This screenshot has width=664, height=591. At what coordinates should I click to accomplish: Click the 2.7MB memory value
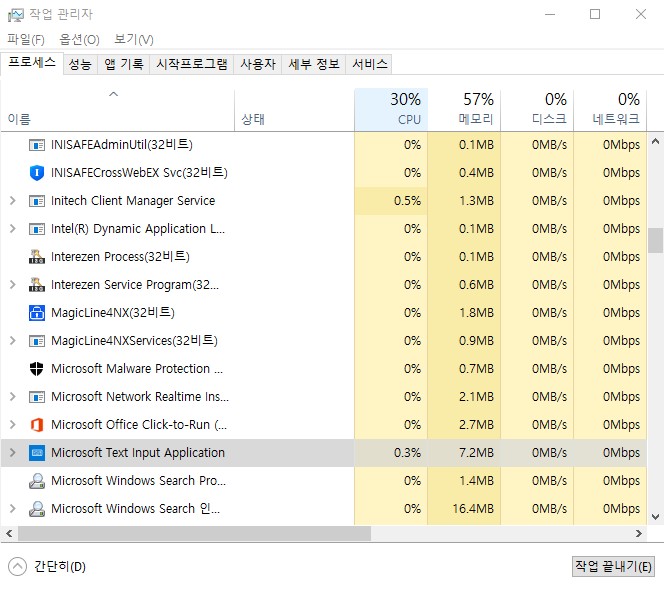[476, 425]
